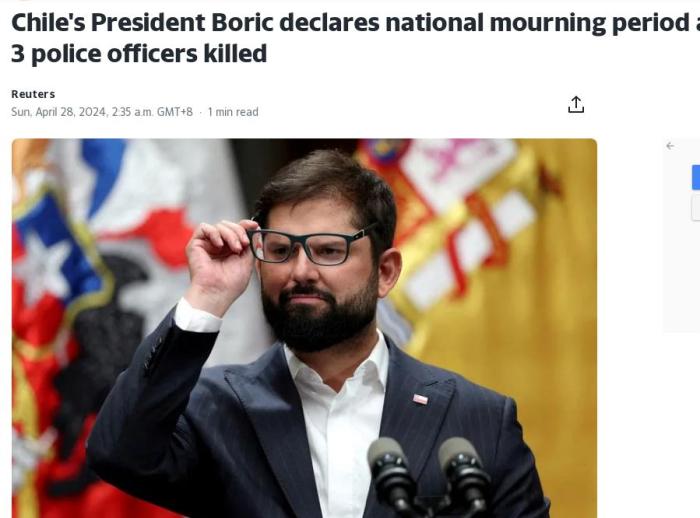Screen dimensions: 700x518
Task: Click the words 'national mourning period' in headline
Action: [538, 22]
